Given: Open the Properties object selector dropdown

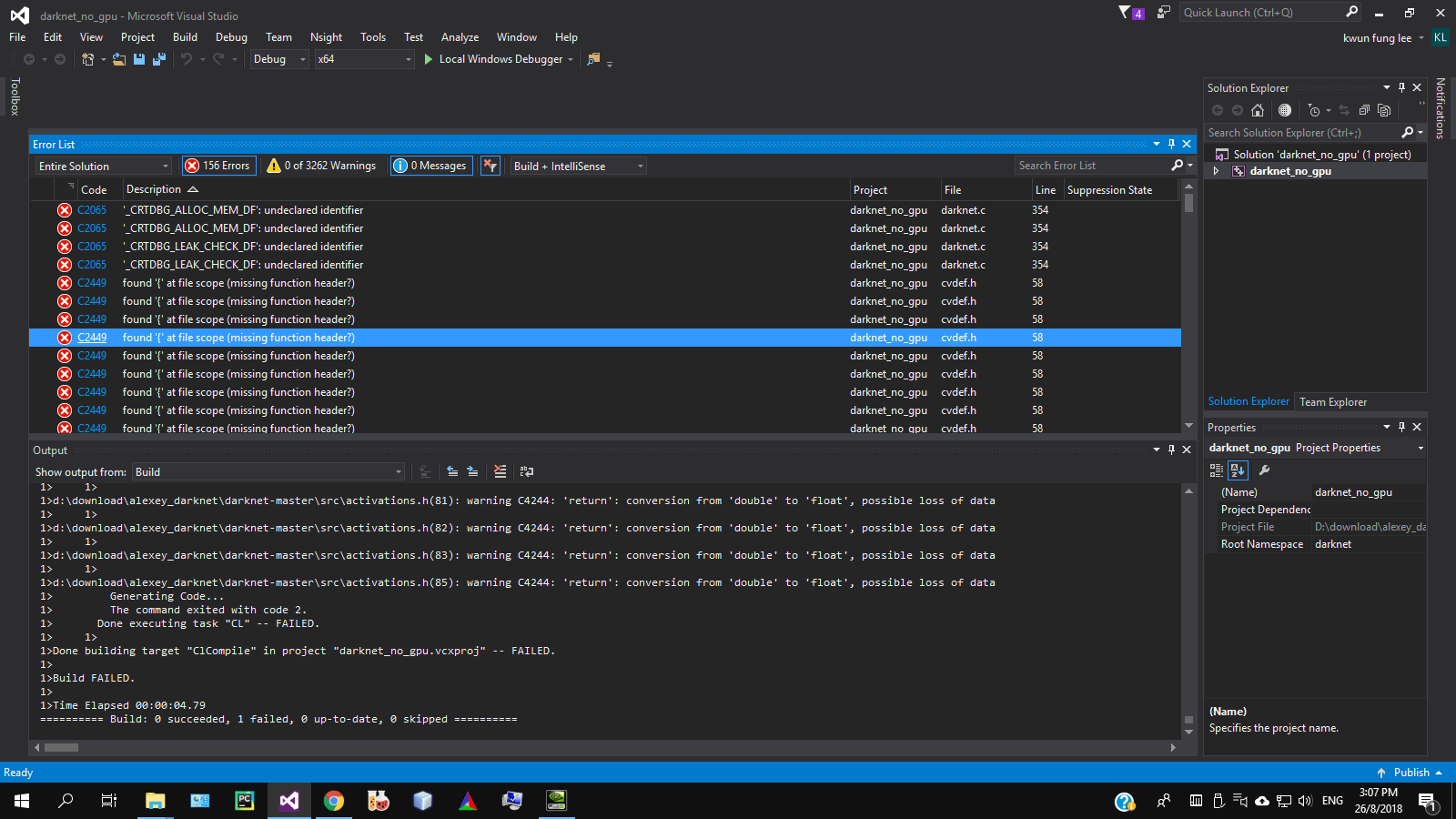Looking at the screenshot, I should pos(1421,448).
